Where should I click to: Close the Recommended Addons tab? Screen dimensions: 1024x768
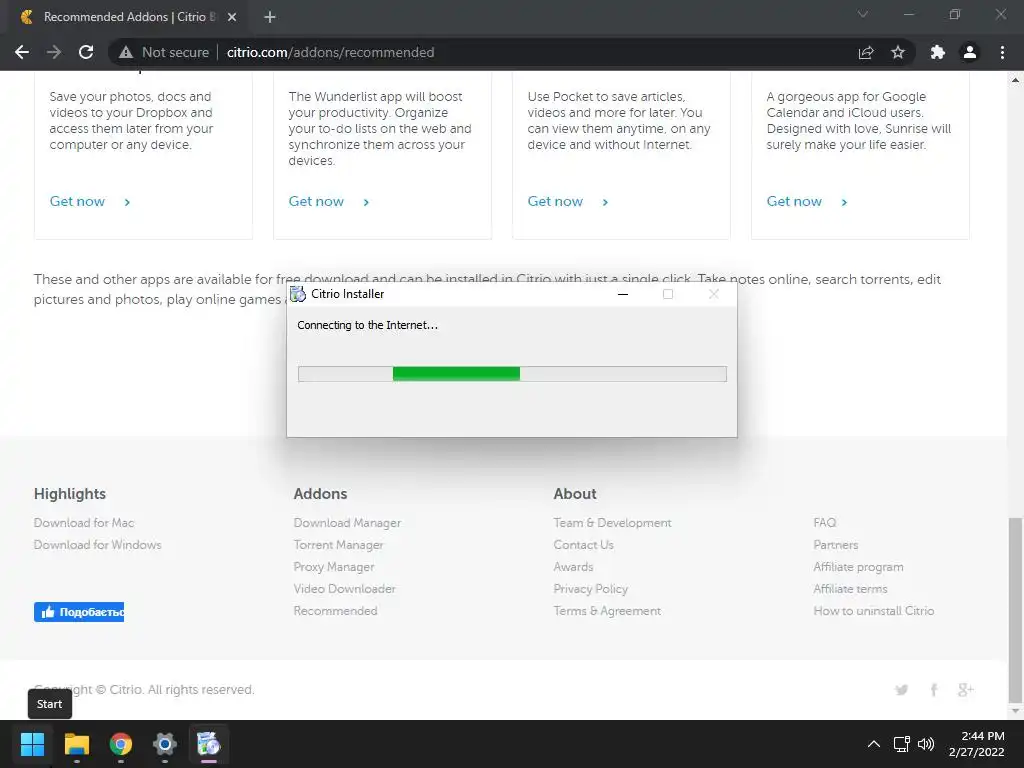[232, 17]
